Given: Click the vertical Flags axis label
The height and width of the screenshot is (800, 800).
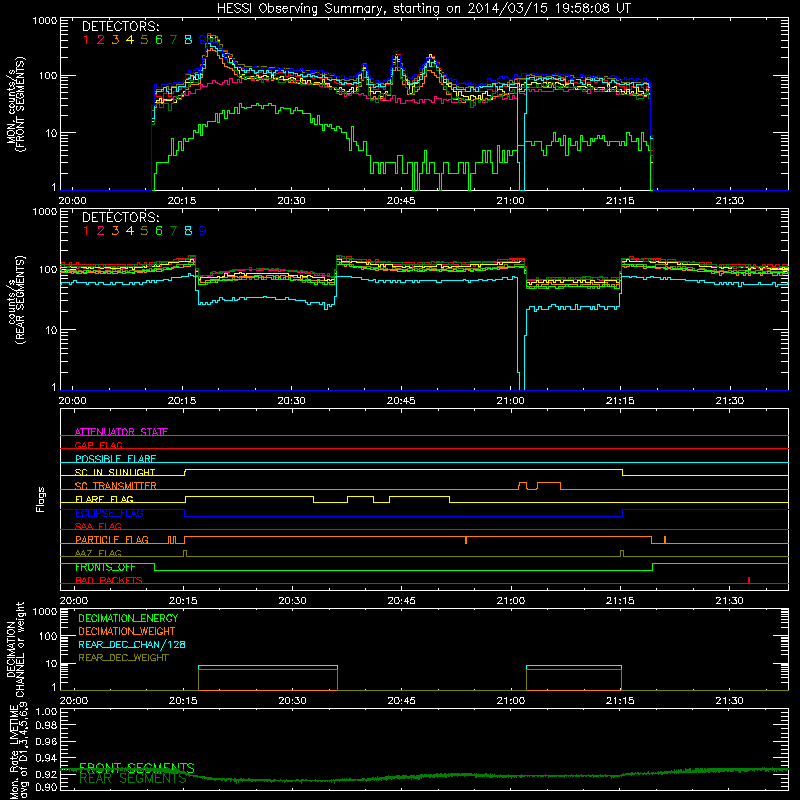Looking at the screenshot, I should [x=41, y=499].
